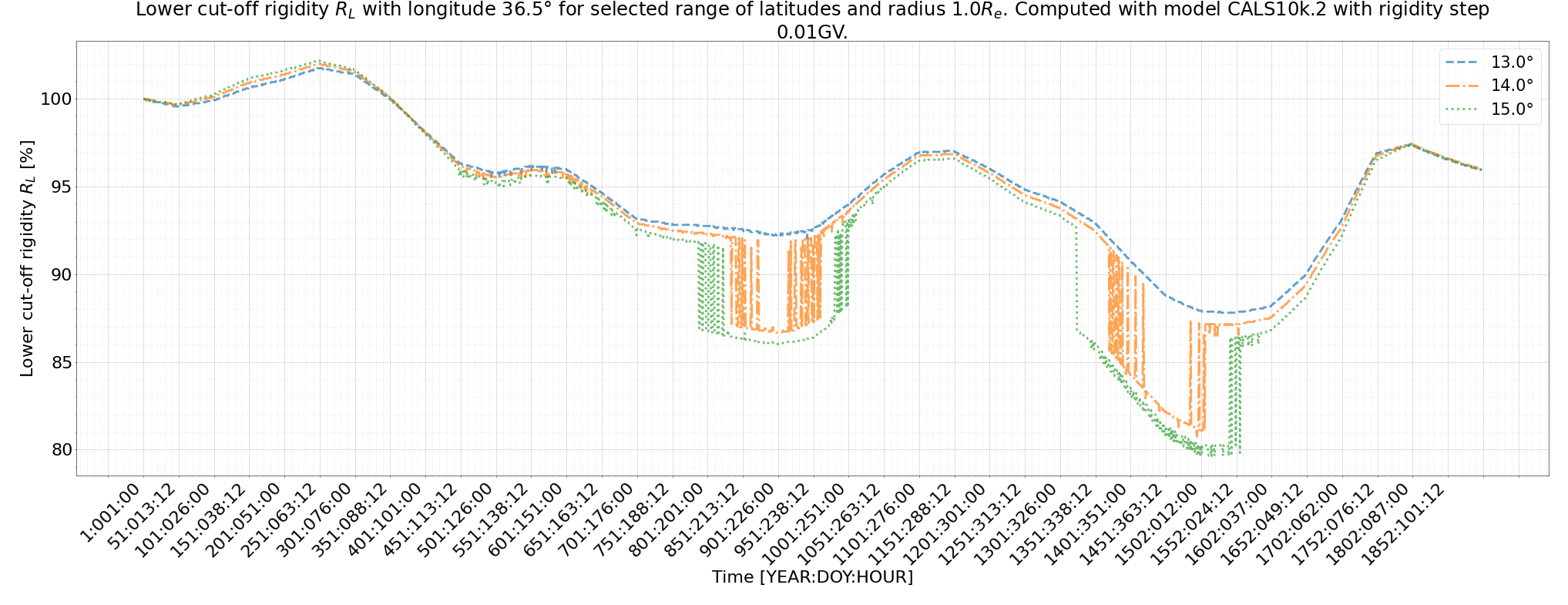The width and height of the screenshot is (1568, 605).
Task: Click y-axis tick label 90
Action: coord(60,275)
